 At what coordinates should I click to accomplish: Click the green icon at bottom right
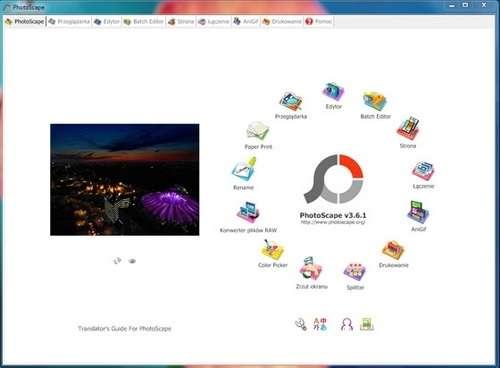pyautogui.click(x=367, y=324)
